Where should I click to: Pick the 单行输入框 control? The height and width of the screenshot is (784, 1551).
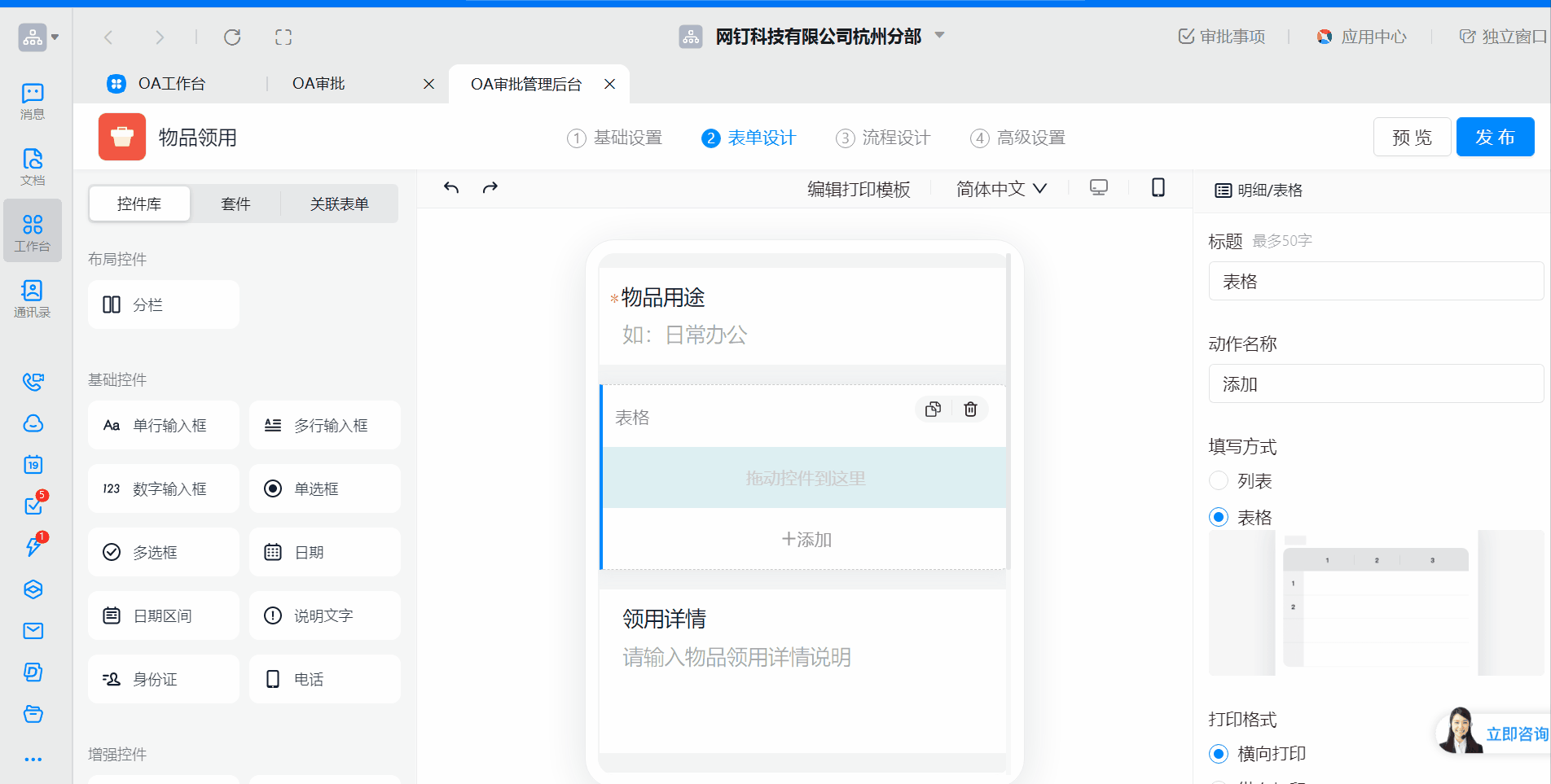point(164,425)
